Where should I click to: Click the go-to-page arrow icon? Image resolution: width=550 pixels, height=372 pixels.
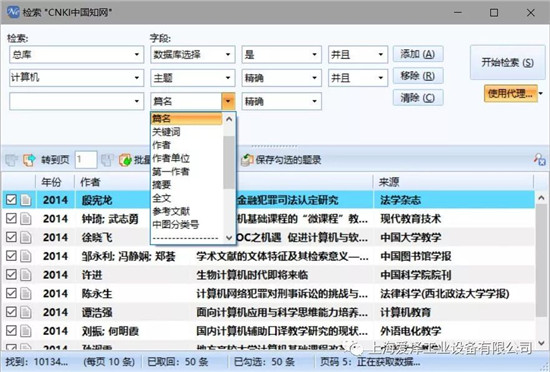29,160
